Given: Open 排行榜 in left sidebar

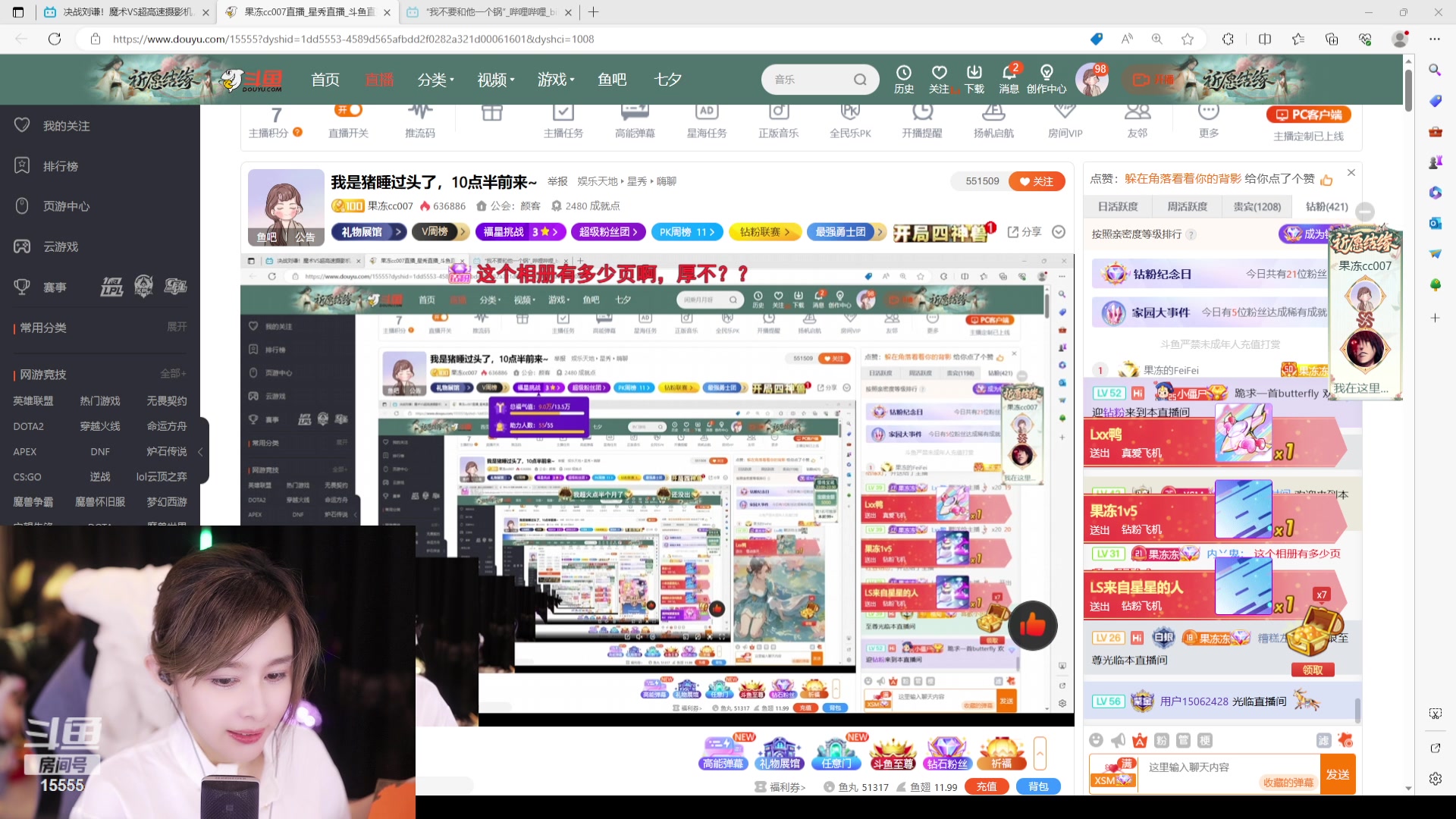Looking at the screenshot, I should [61, 166].
